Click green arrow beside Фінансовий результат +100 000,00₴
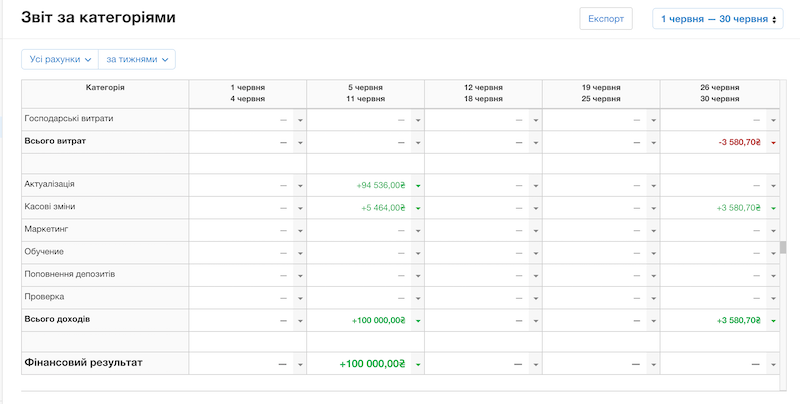The height and width of the screenshot is (404, 800). [x=418, y=365]
